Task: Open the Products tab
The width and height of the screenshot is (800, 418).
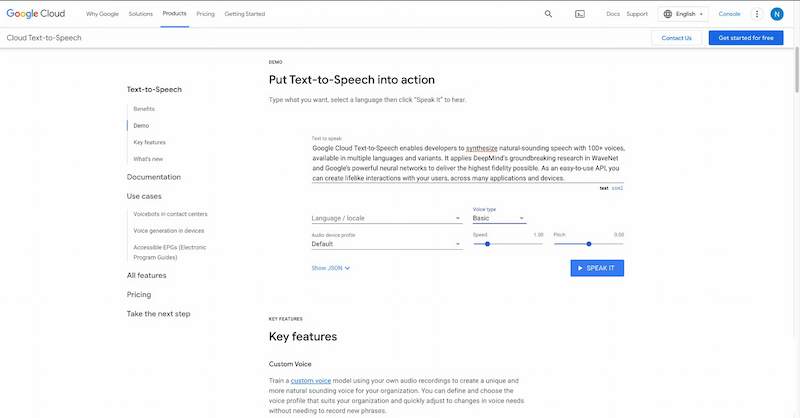Action: pos(174,14)
